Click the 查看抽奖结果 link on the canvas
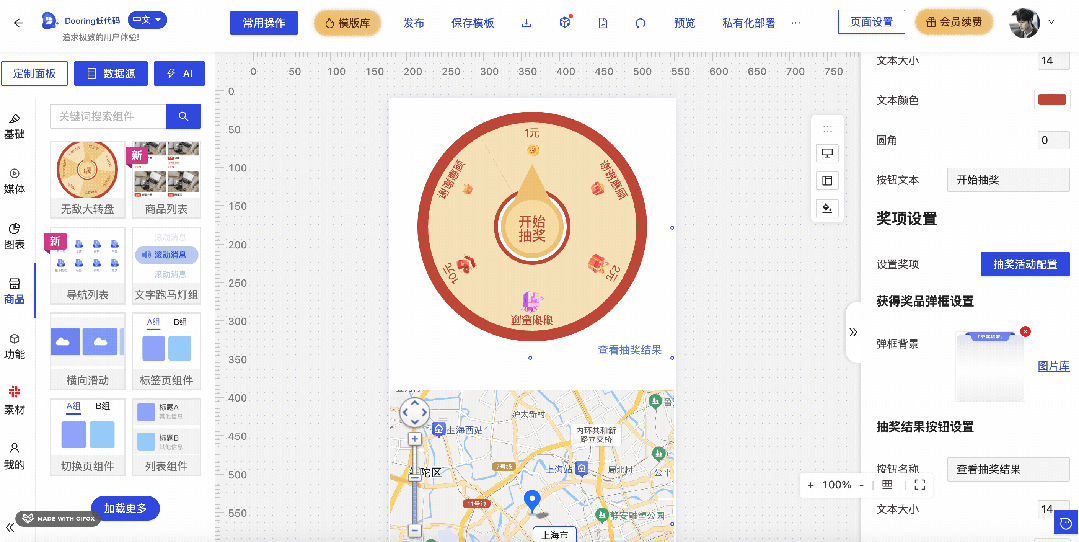This screenshot has height=542, width=1079. [630, 349]
